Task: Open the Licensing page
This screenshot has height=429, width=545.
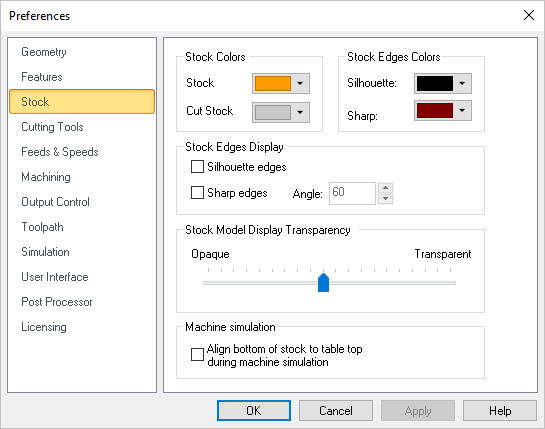Action: (44, 327)
